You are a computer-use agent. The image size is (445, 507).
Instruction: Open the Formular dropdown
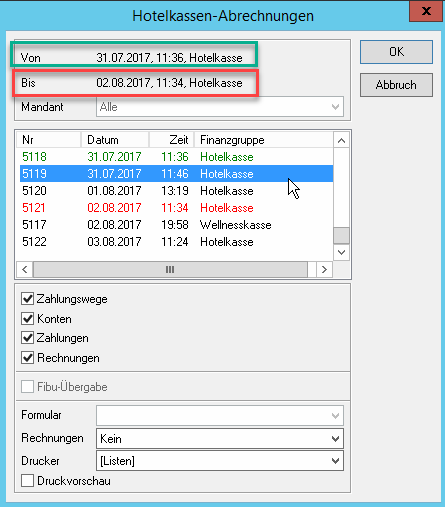(220, 415)
